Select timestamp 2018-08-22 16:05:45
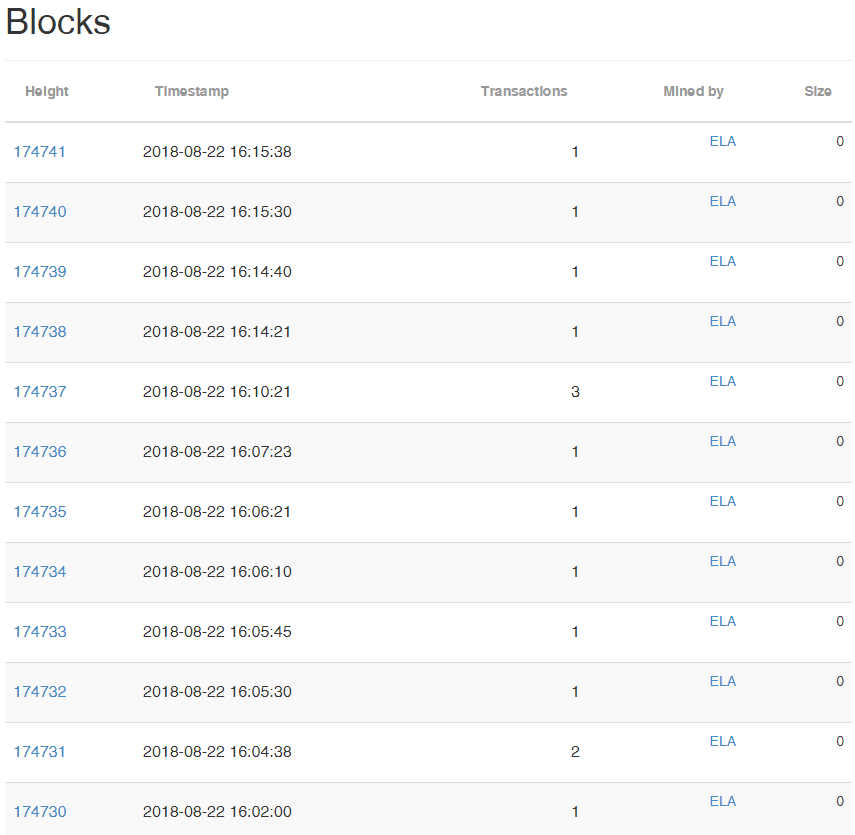Viewport: 855px width, 835px height. (x=217, y=632)
